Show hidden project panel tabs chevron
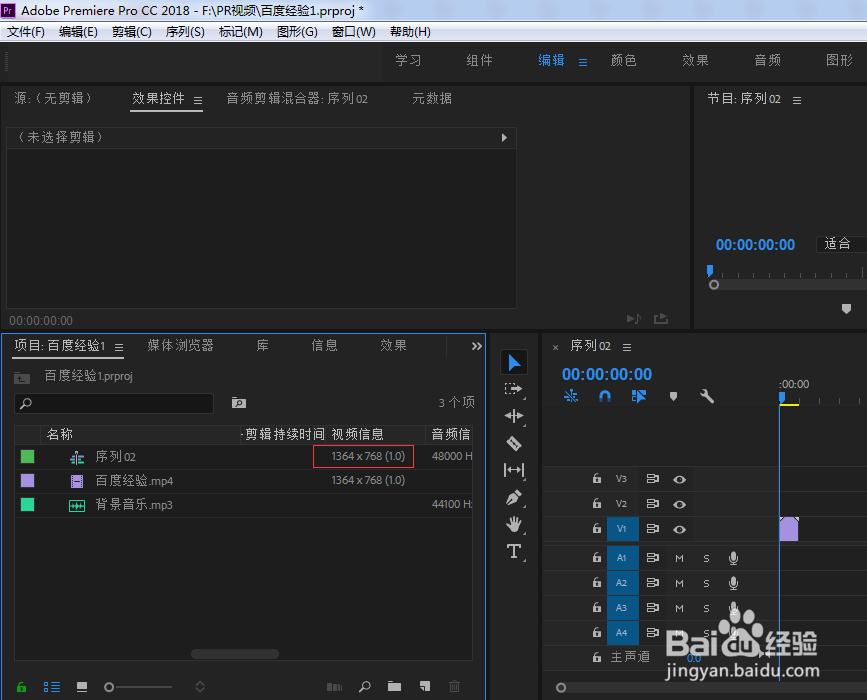 tap(477, 346)
